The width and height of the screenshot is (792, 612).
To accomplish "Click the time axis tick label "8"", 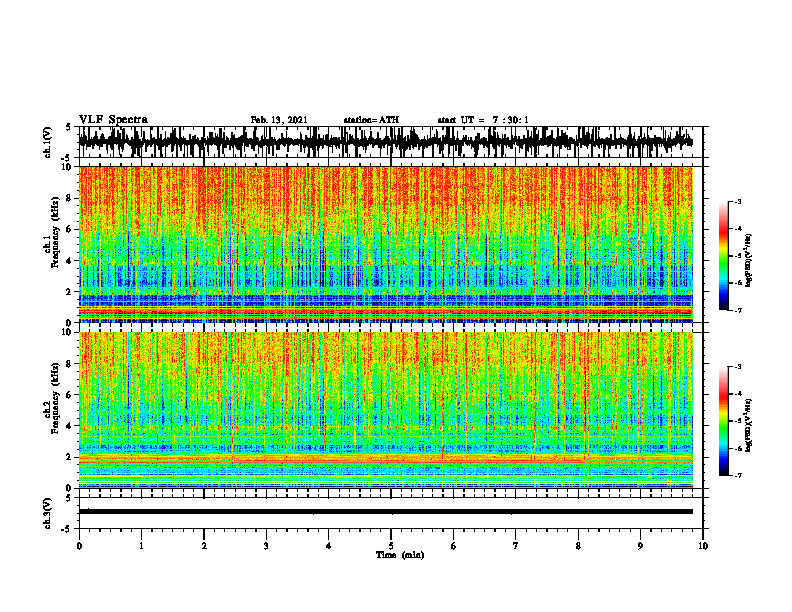I will coord(578,546).
